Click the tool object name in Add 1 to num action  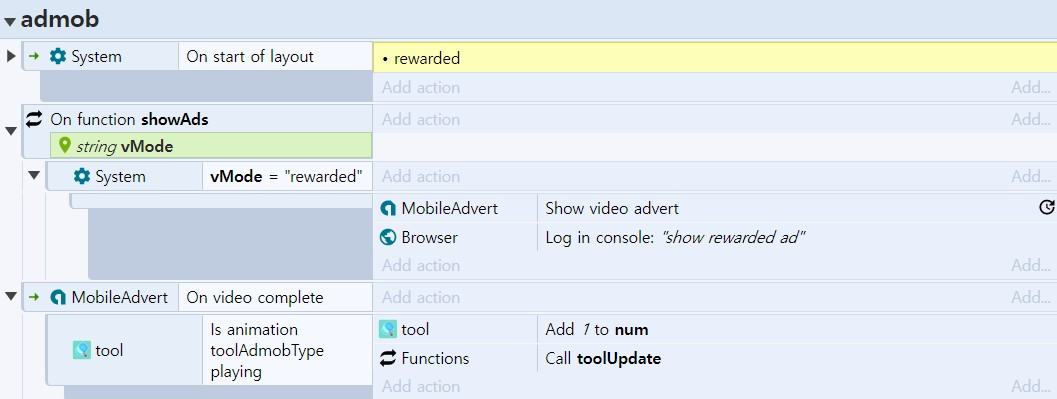coord(415,330)
